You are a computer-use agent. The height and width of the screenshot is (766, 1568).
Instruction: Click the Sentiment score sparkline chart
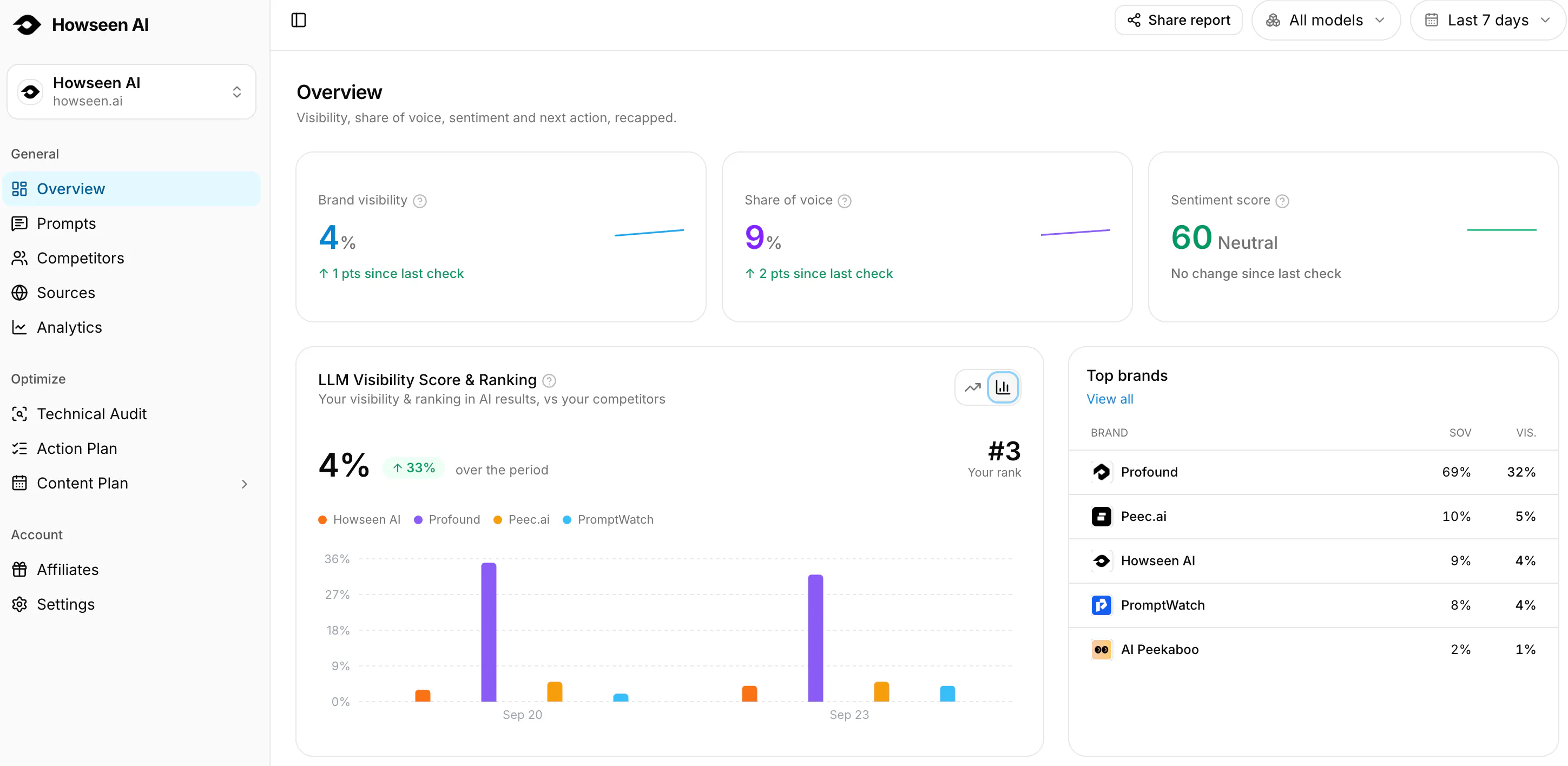click(1501, 230)
